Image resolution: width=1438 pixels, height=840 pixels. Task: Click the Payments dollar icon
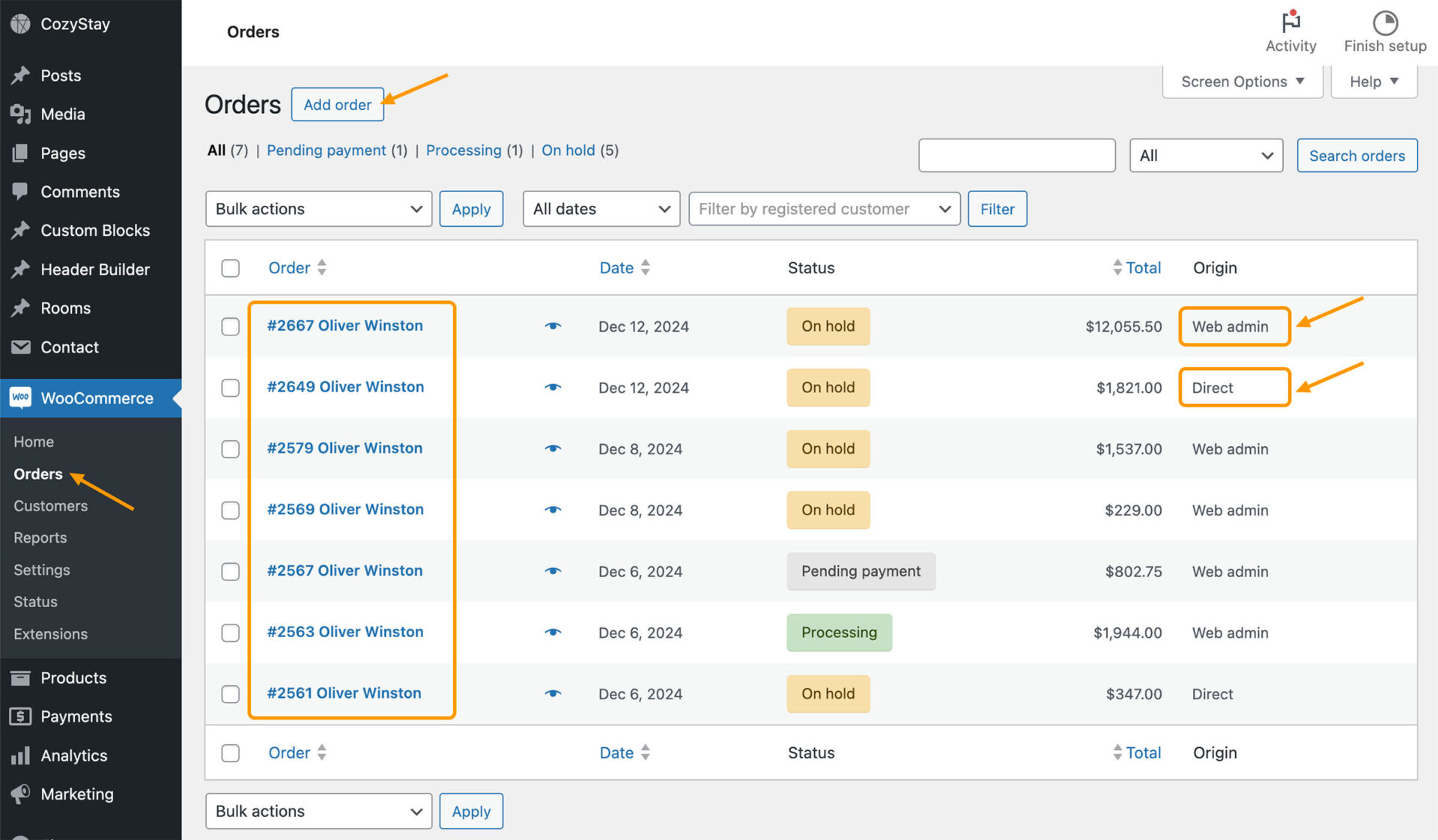tap(21, 716)
